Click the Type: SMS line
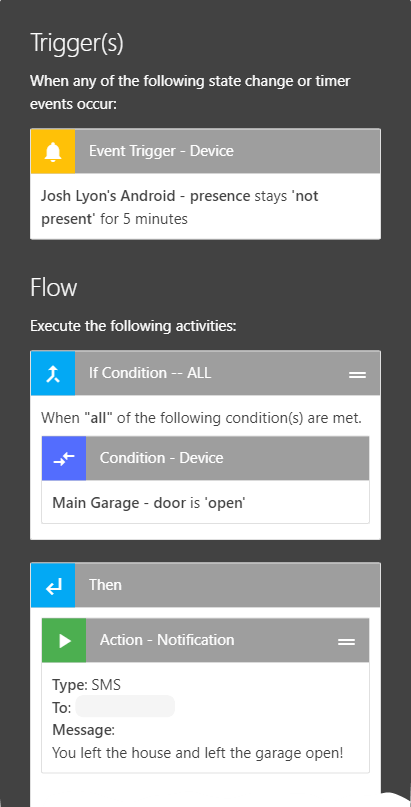Screen dimensions: 411x807 (86, 685)
